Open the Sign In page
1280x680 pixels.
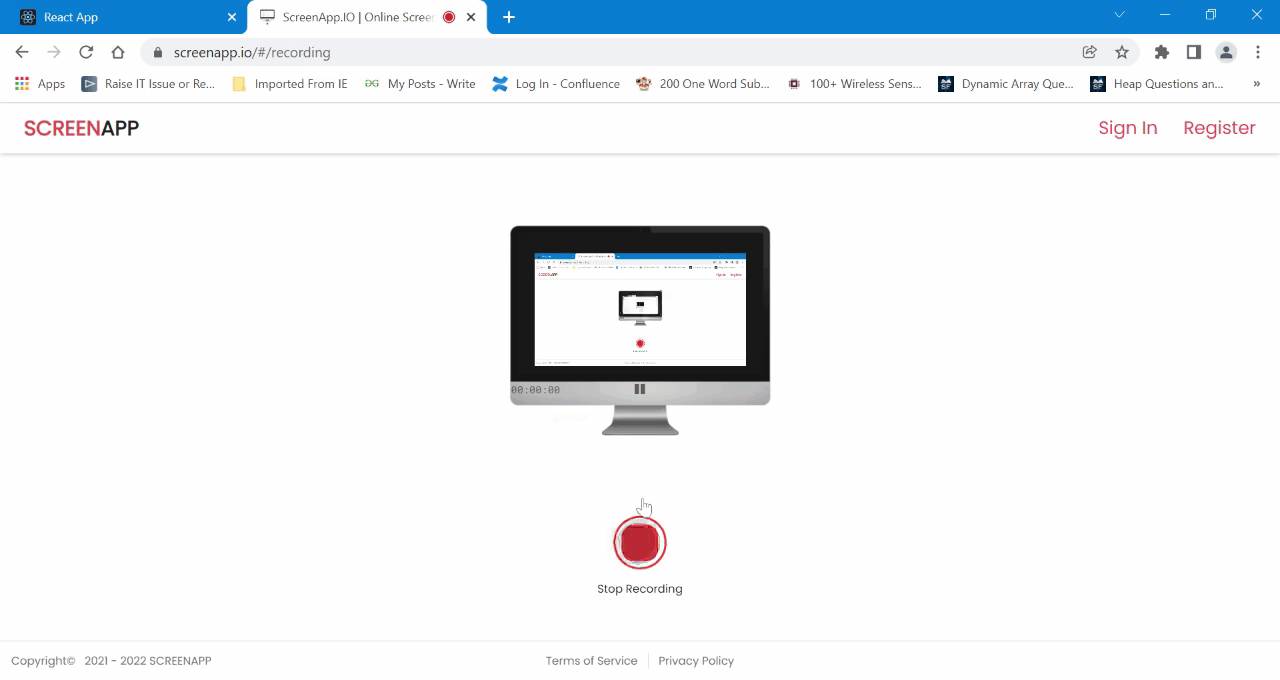pos(1127,128)
